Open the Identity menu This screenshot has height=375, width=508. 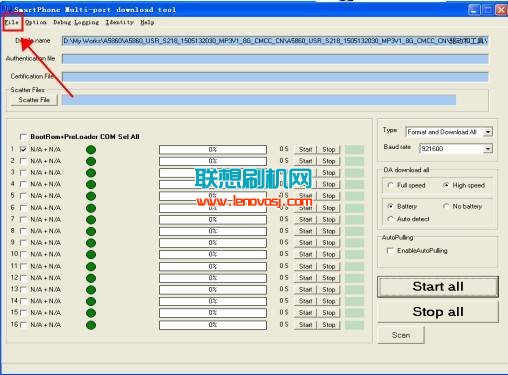pos(120,22)
